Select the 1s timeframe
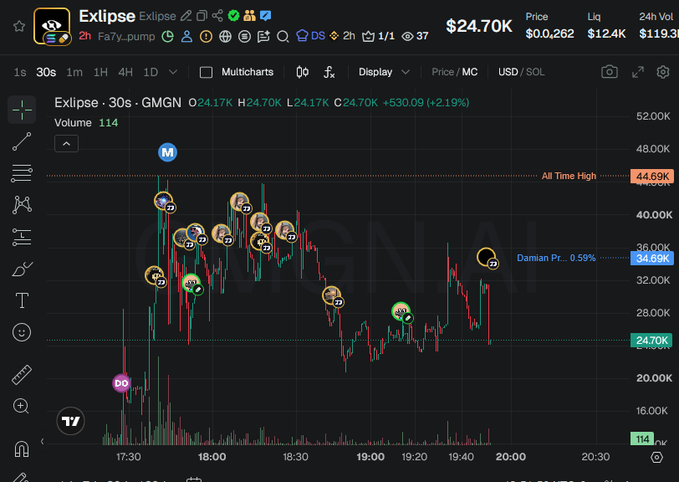679x482 pixels. pos(20,72)
